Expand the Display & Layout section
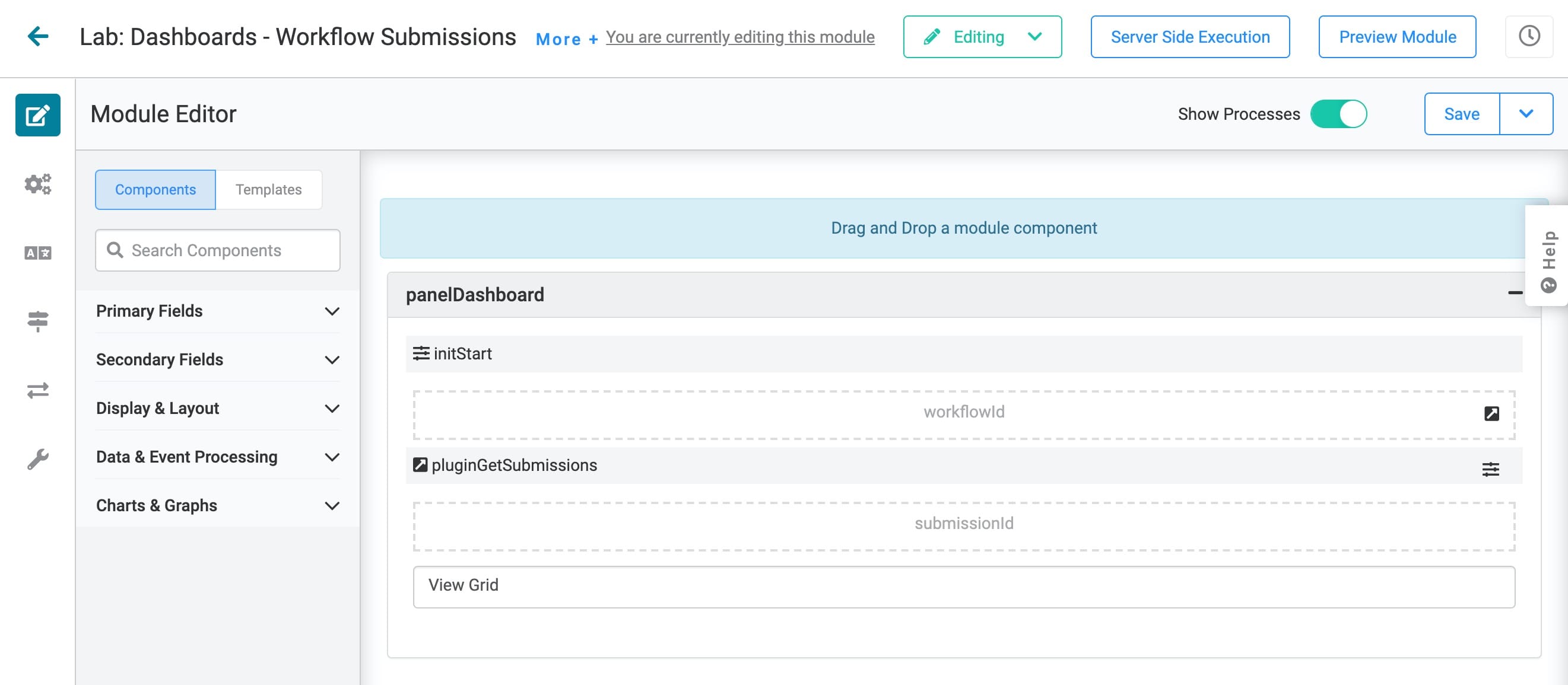Viewport: 1568px width, 685px height. 217,408
